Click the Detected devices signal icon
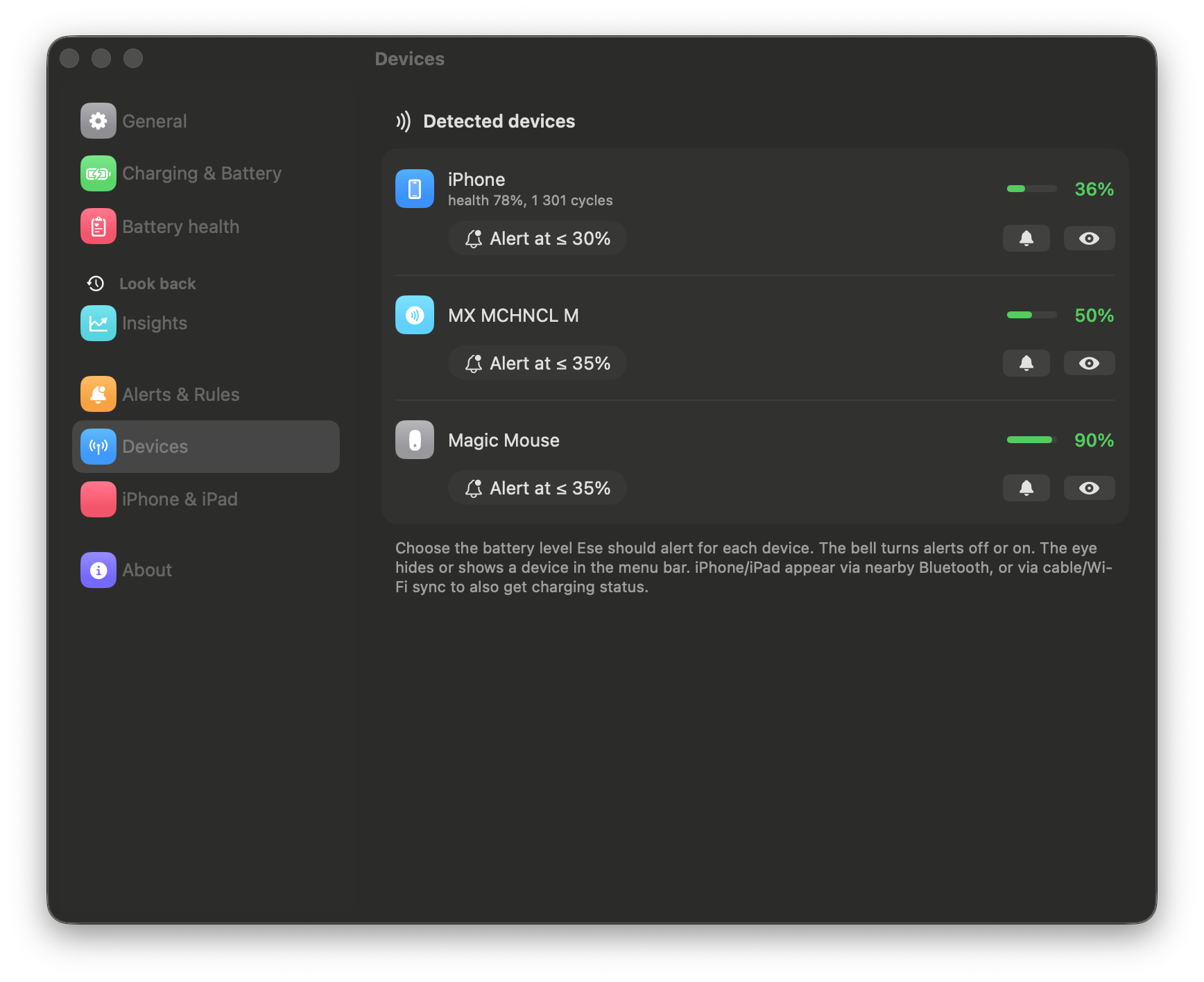This screenshot has height=982, width=1204. click(x=403, y=121)
